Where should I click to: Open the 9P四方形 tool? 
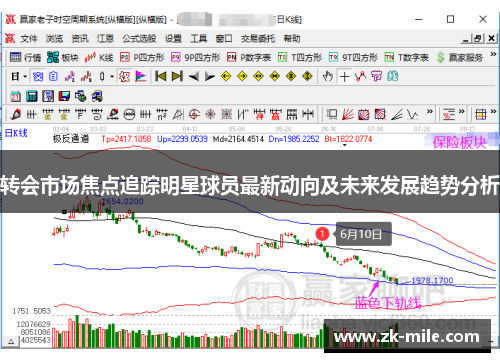195,58
